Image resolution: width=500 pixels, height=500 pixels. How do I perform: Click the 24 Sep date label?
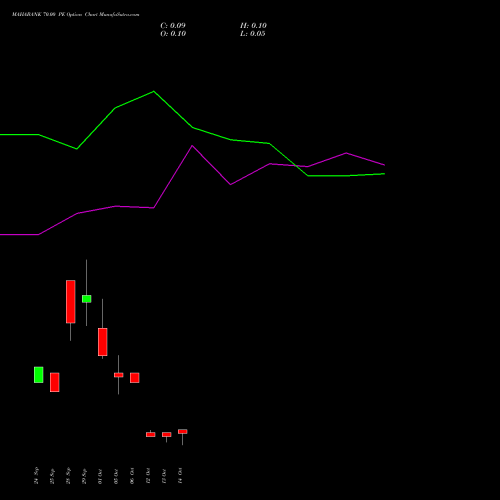coord(36,476)
